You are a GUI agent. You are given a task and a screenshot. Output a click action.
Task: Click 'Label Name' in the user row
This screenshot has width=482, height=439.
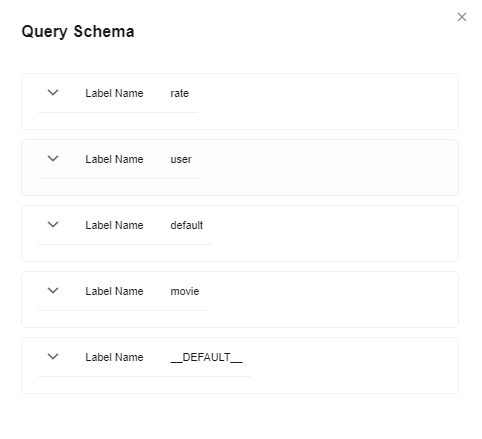pos(114,159)
